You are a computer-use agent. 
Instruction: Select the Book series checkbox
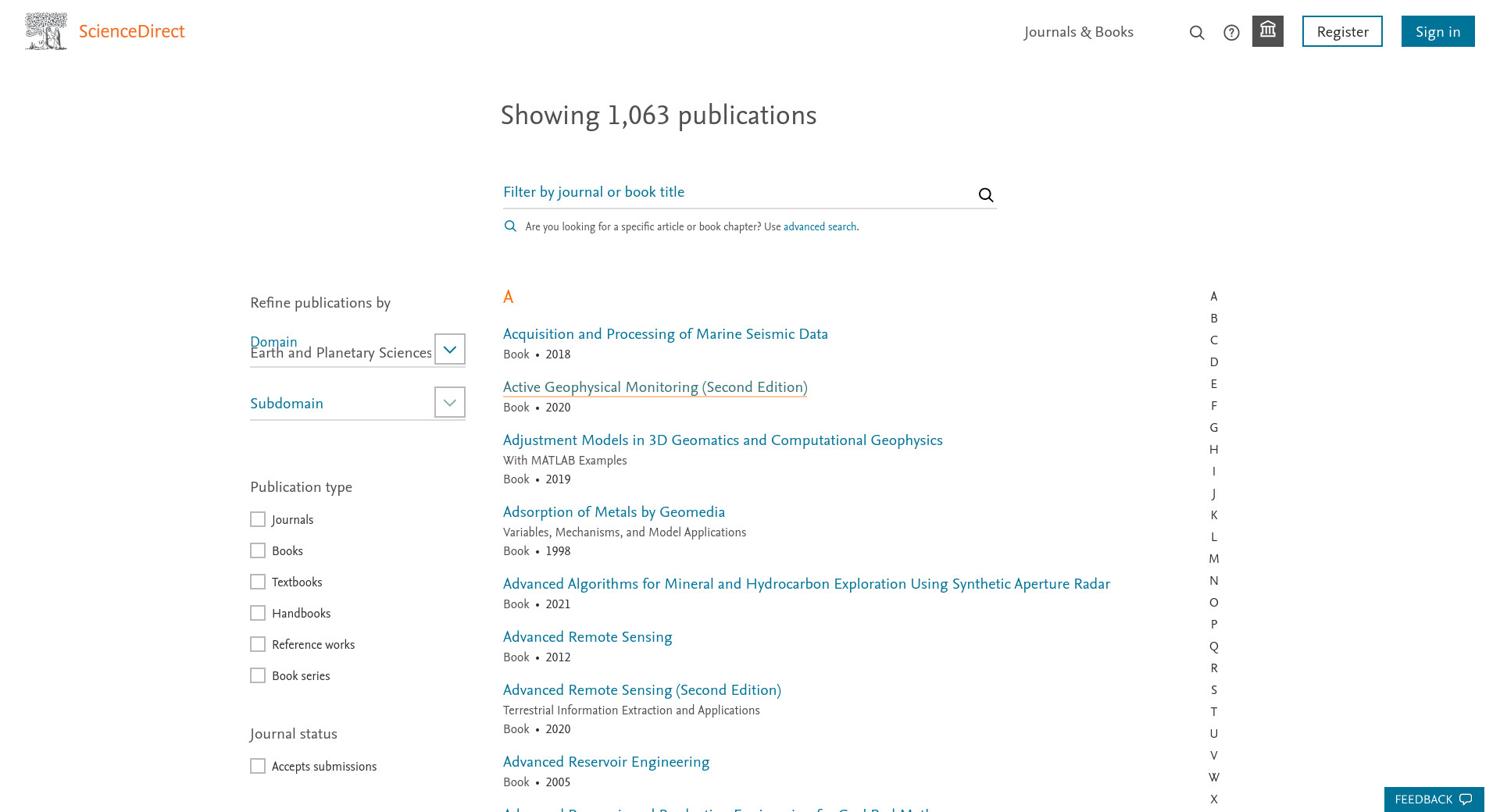pos(258,676)
